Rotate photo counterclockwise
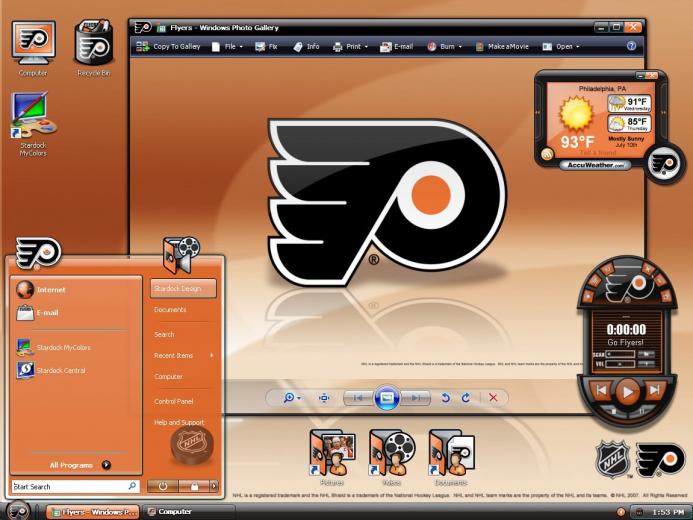Image resolution: width=693 pixels, height=520 pixels. point(446,398)
